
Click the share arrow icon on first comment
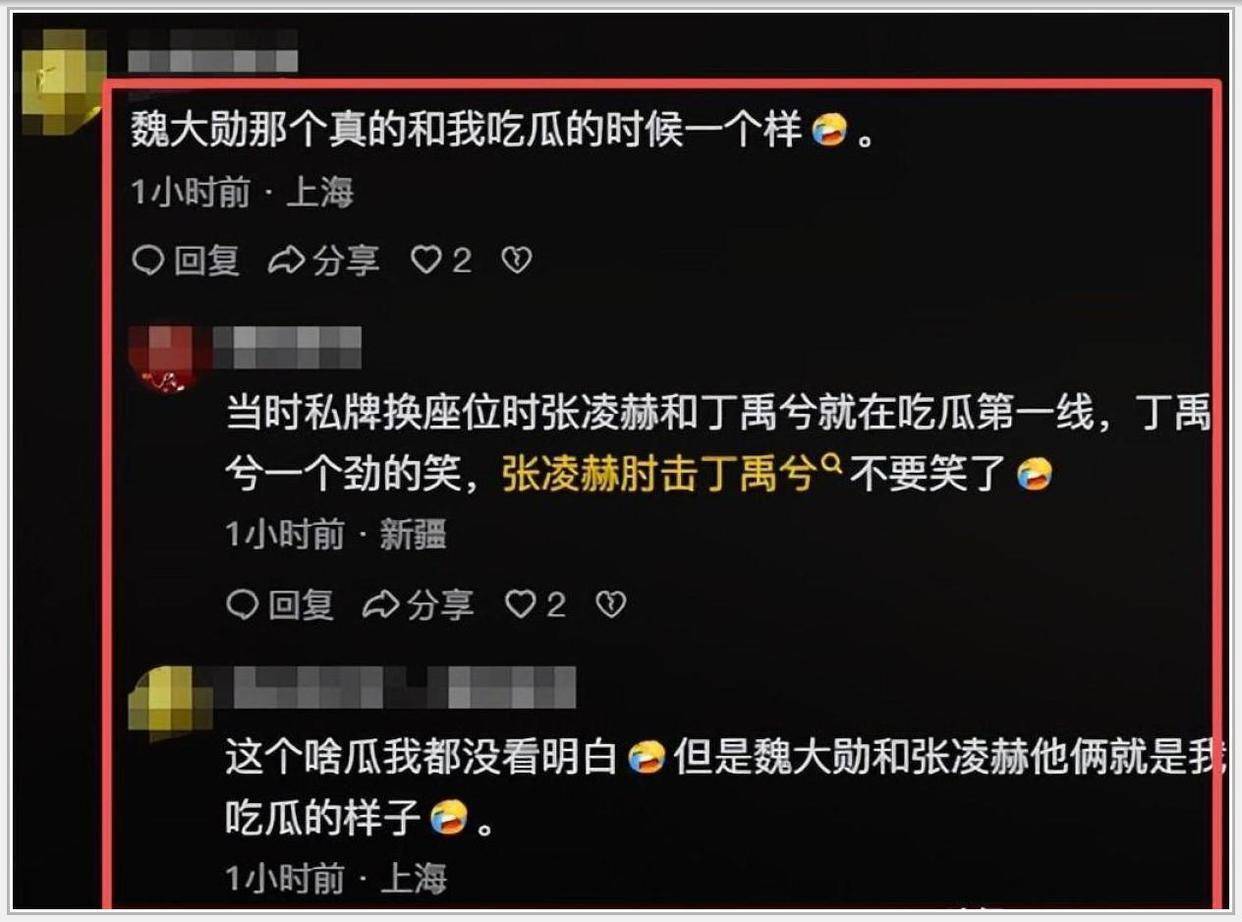(287, 261)
